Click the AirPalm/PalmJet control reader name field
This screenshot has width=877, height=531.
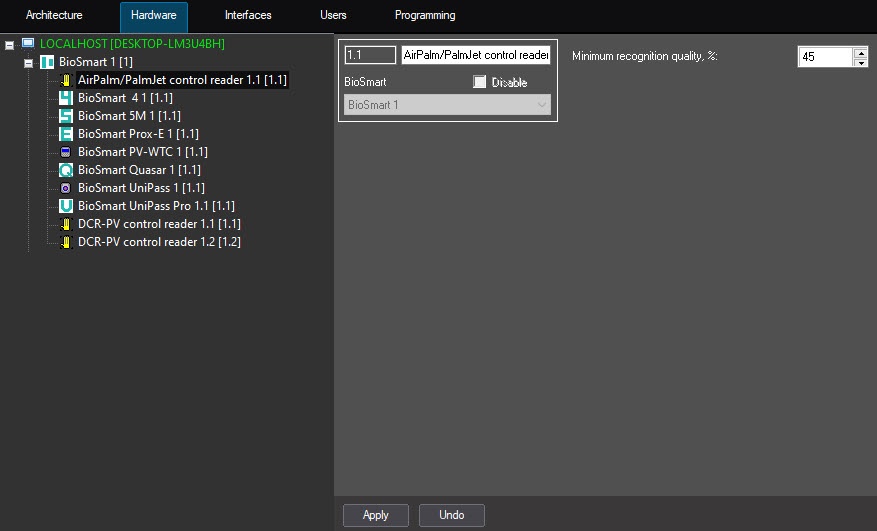pos(476,55)
